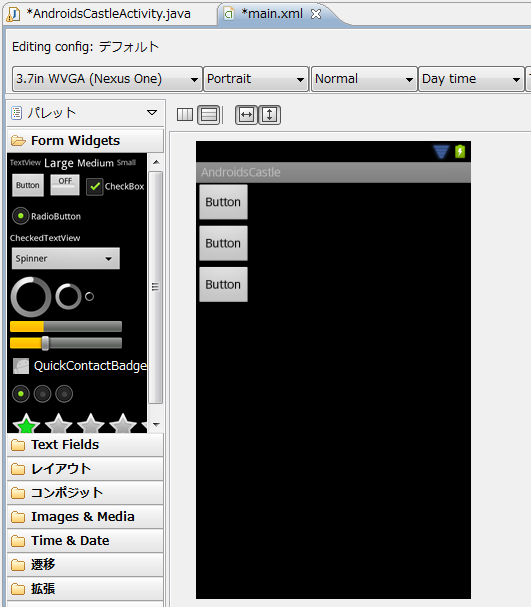Set vertical layout orientation icon
531x607 pixels.
[209, 115]
